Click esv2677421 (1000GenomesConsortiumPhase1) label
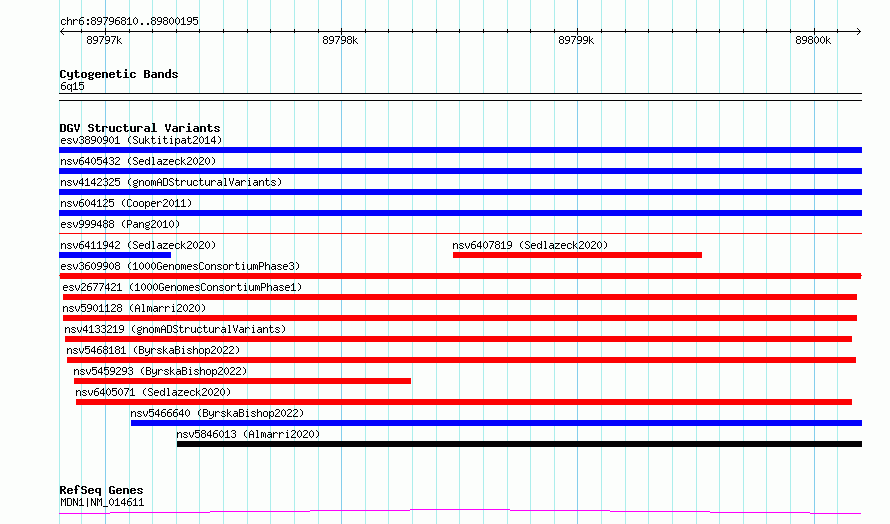 182,287
